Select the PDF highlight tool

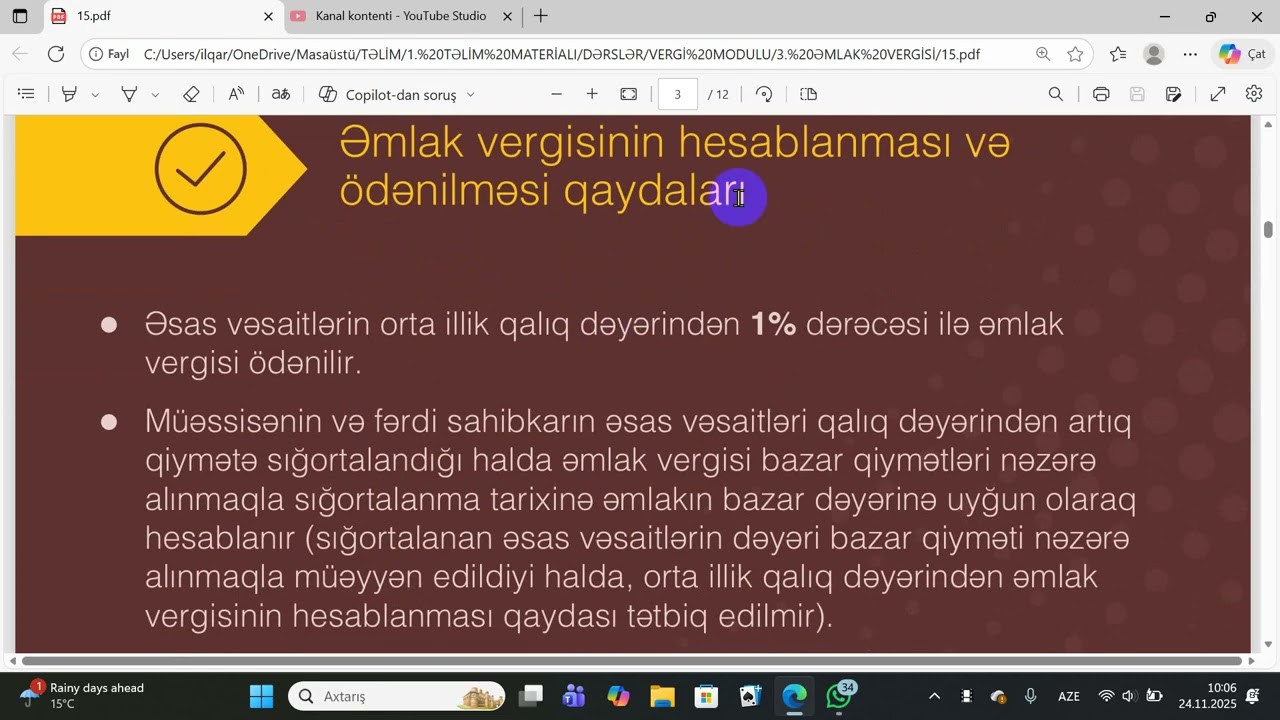tap(69, 94)
